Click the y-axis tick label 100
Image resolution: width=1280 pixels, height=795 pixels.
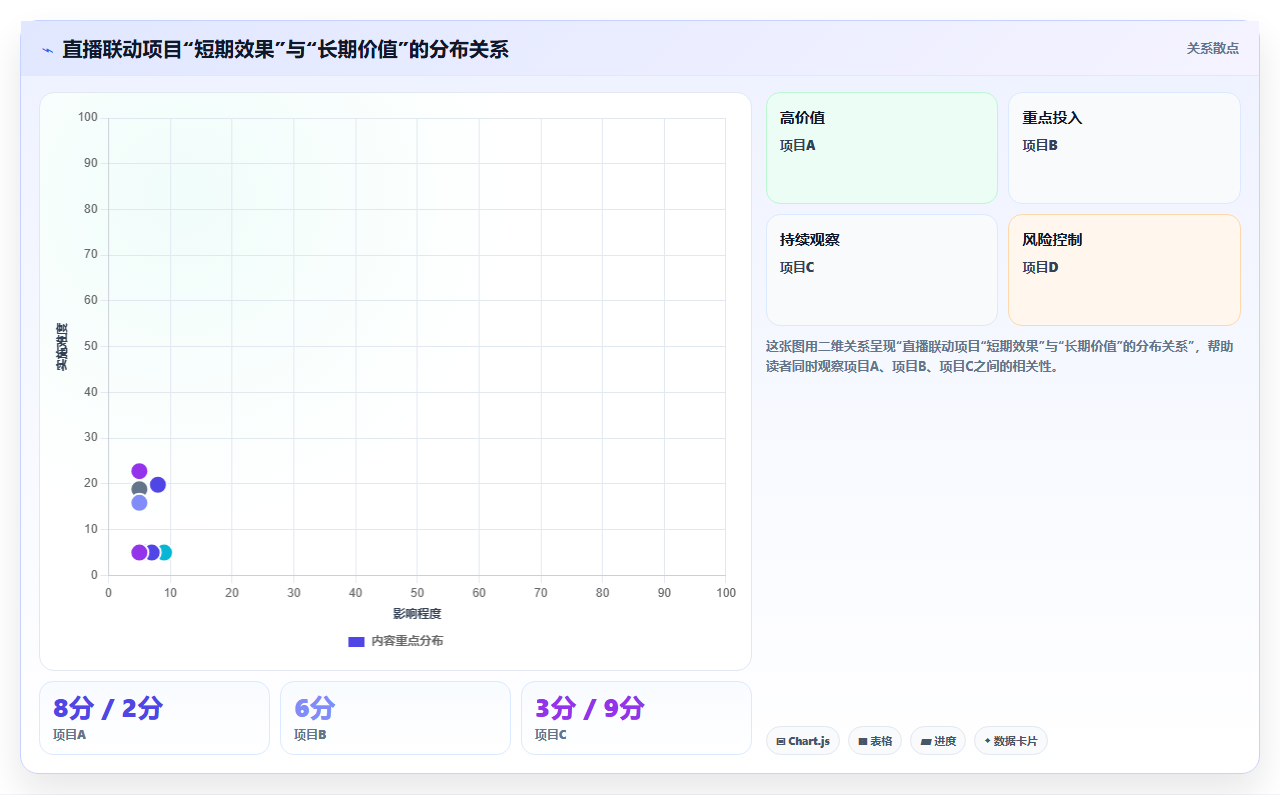pos(88,118)
